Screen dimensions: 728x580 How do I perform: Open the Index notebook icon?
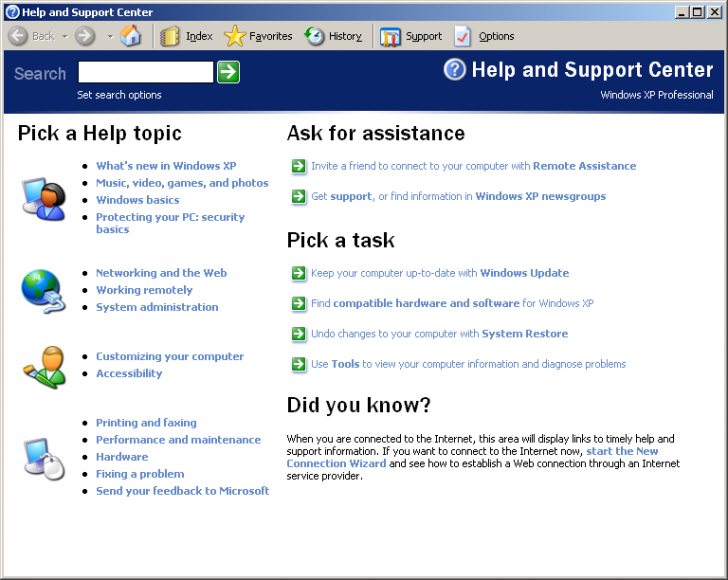pyautogui.click(x=169, y=36)
